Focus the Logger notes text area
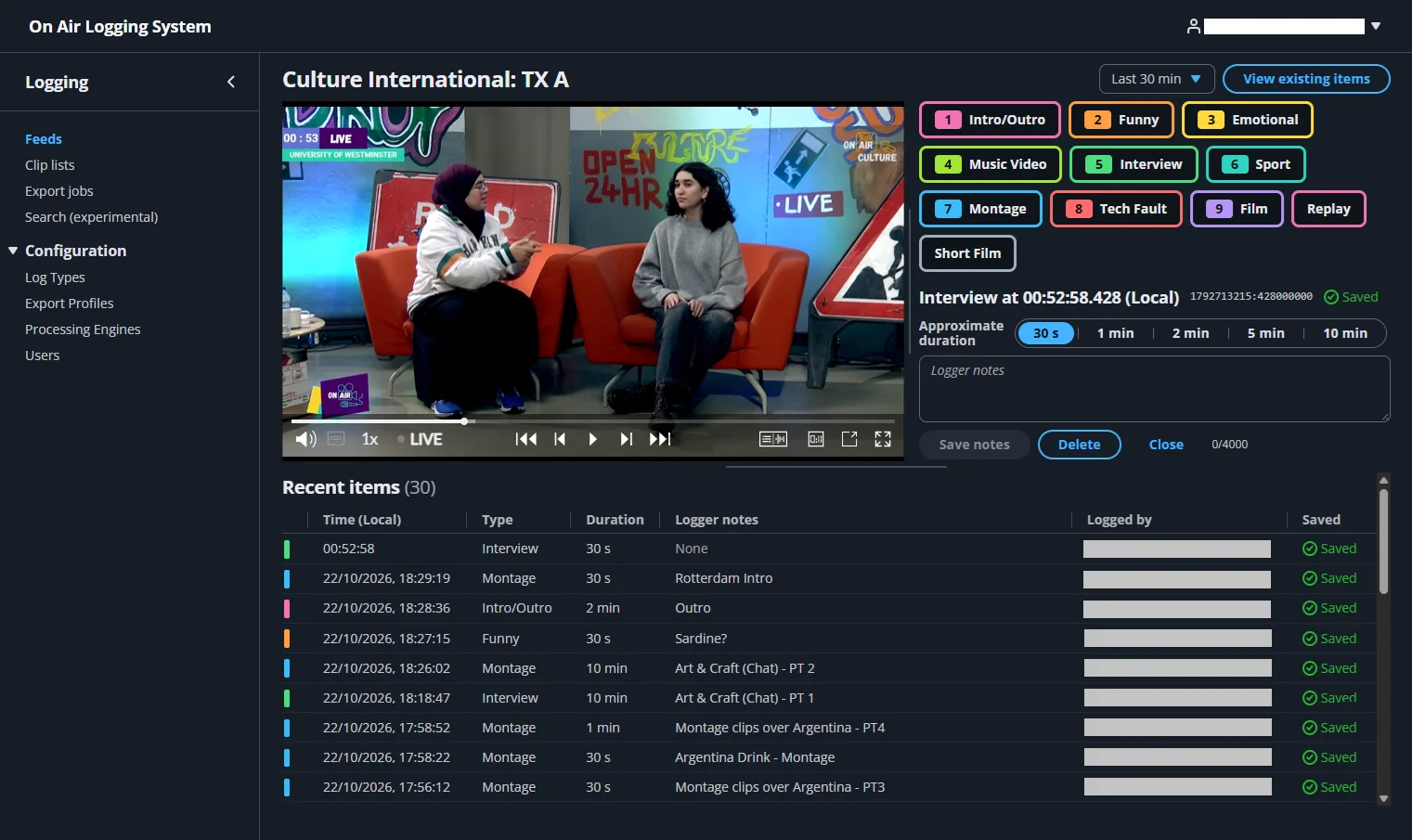Screen dimensions: 1412x840 click(x=1154, y=389)
